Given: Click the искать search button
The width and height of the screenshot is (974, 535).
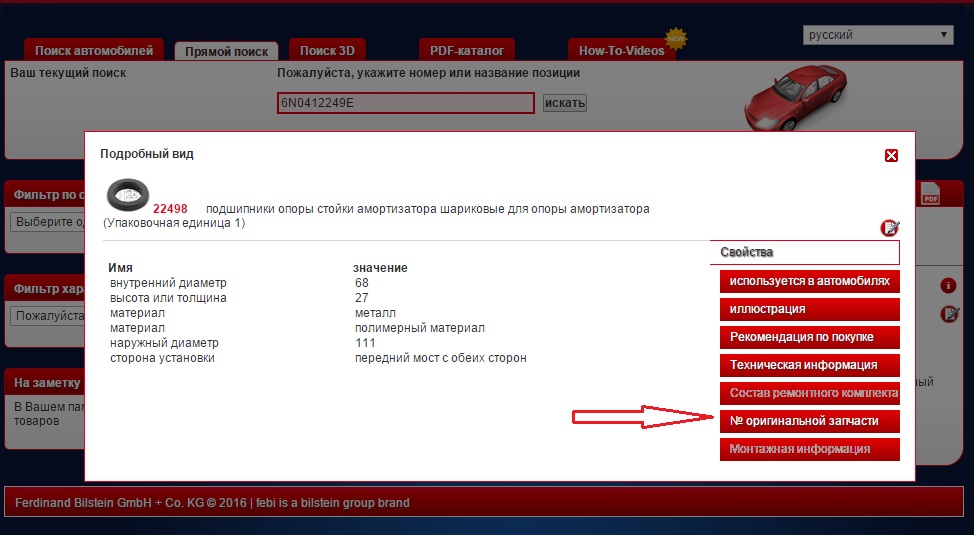Looking at the screenshot, I should [x=565, y=103].
